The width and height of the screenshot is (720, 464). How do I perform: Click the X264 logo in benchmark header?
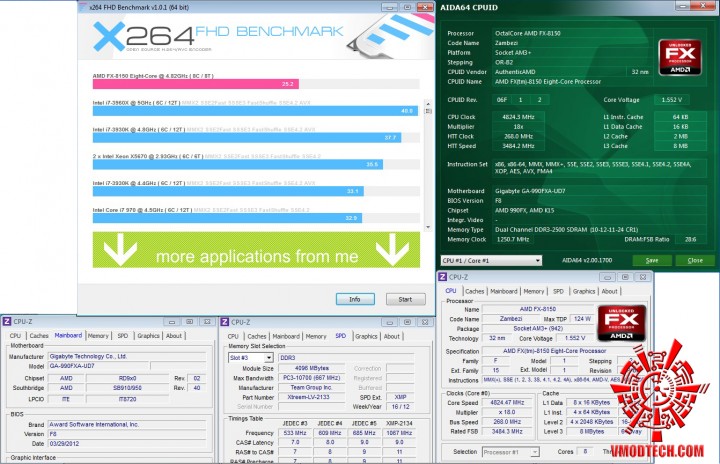click(x=143, y=36)
